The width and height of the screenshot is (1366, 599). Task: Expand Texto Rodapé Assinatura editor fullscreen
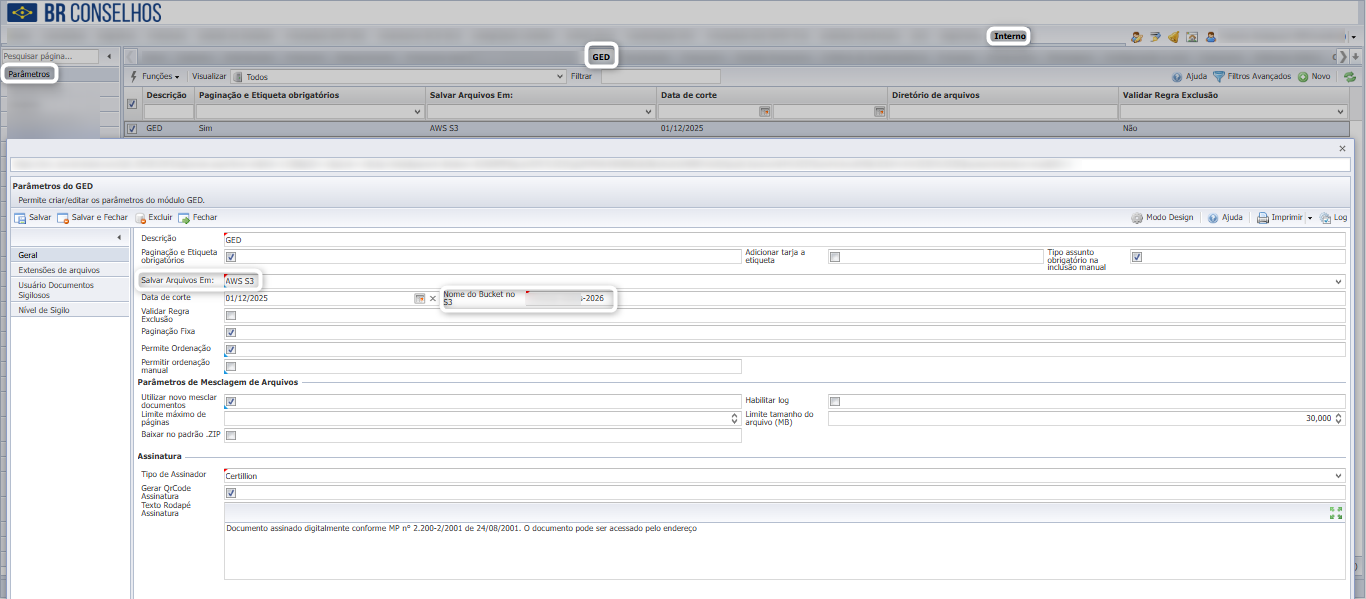click(x=1336, y=513)
